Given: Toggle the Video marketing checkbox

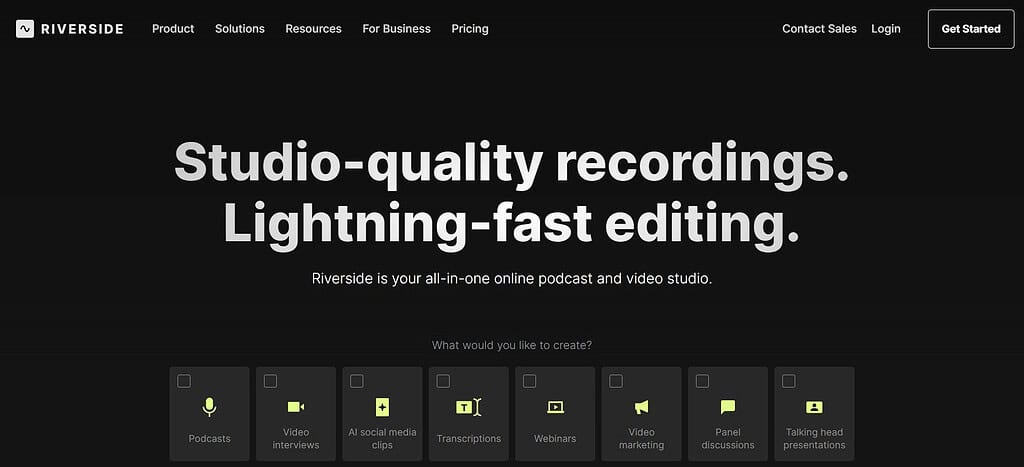Looking at the screenshot, I should pos(616,381).
